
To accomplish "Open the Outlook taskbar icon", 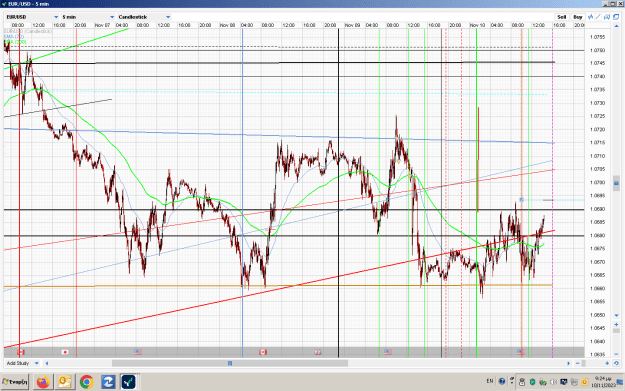I will 65,382.
